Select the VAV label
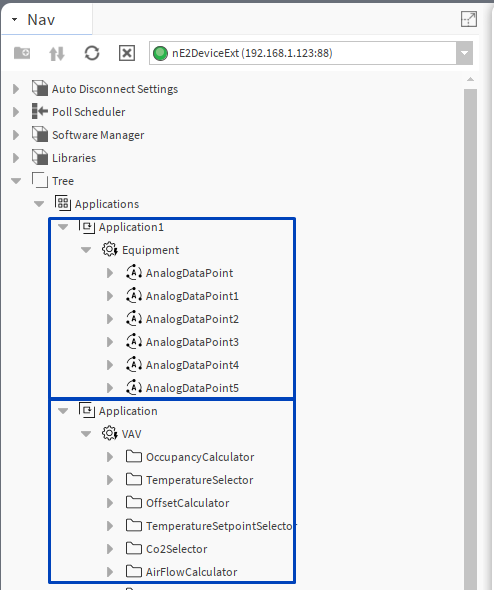Screen dimensions: 494x590 pyautogui.click(x=131, y=434)
